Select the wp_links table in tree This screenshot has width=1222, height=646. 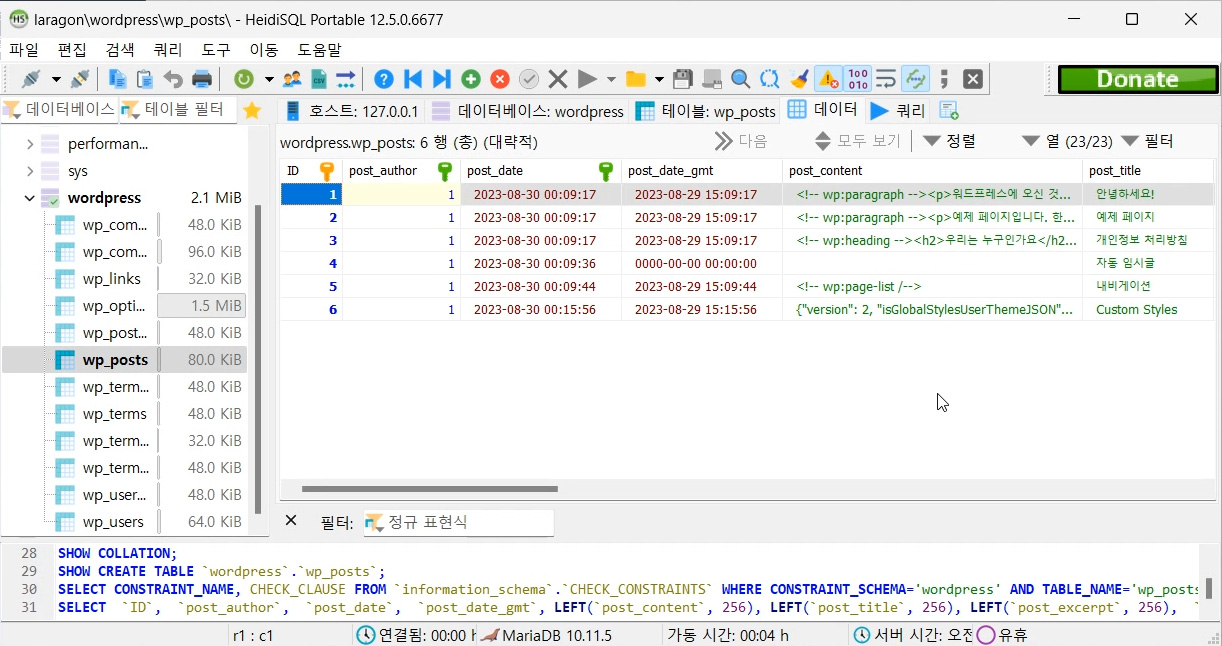[111, 279]
